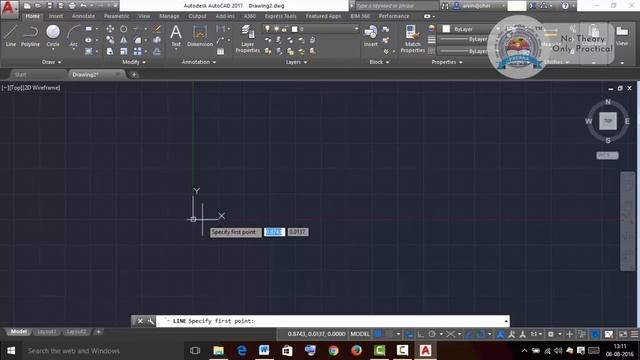The width and height of the screenshot is (640, 360).
Task: Click the Erase tool in Modify panel
Action: [157, 29]
